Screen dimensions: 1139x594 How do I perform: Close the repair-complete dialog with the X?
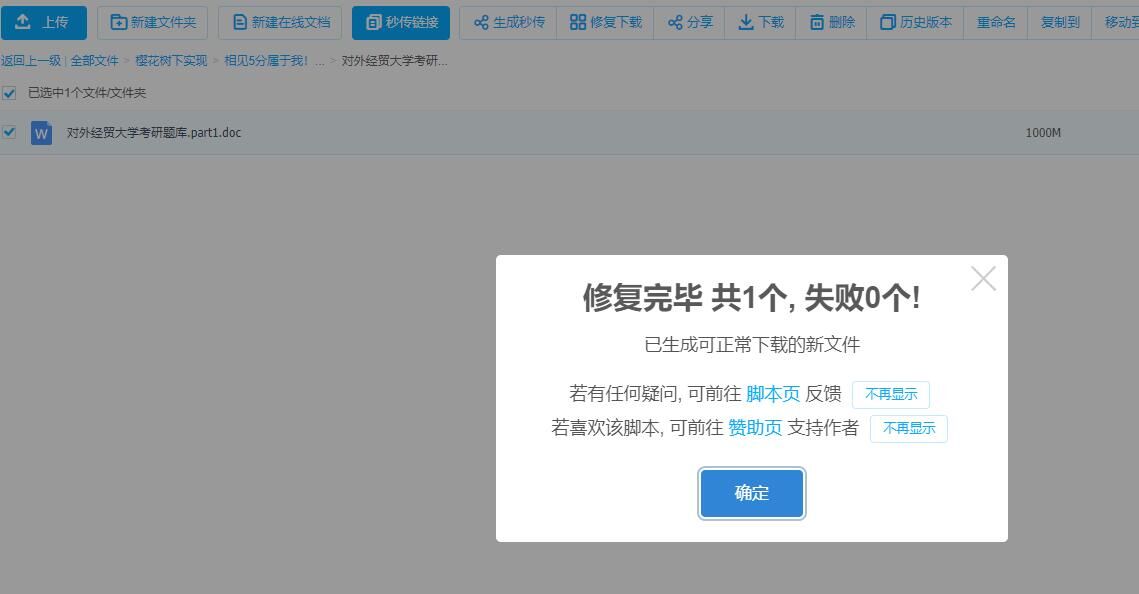[983, 279]
